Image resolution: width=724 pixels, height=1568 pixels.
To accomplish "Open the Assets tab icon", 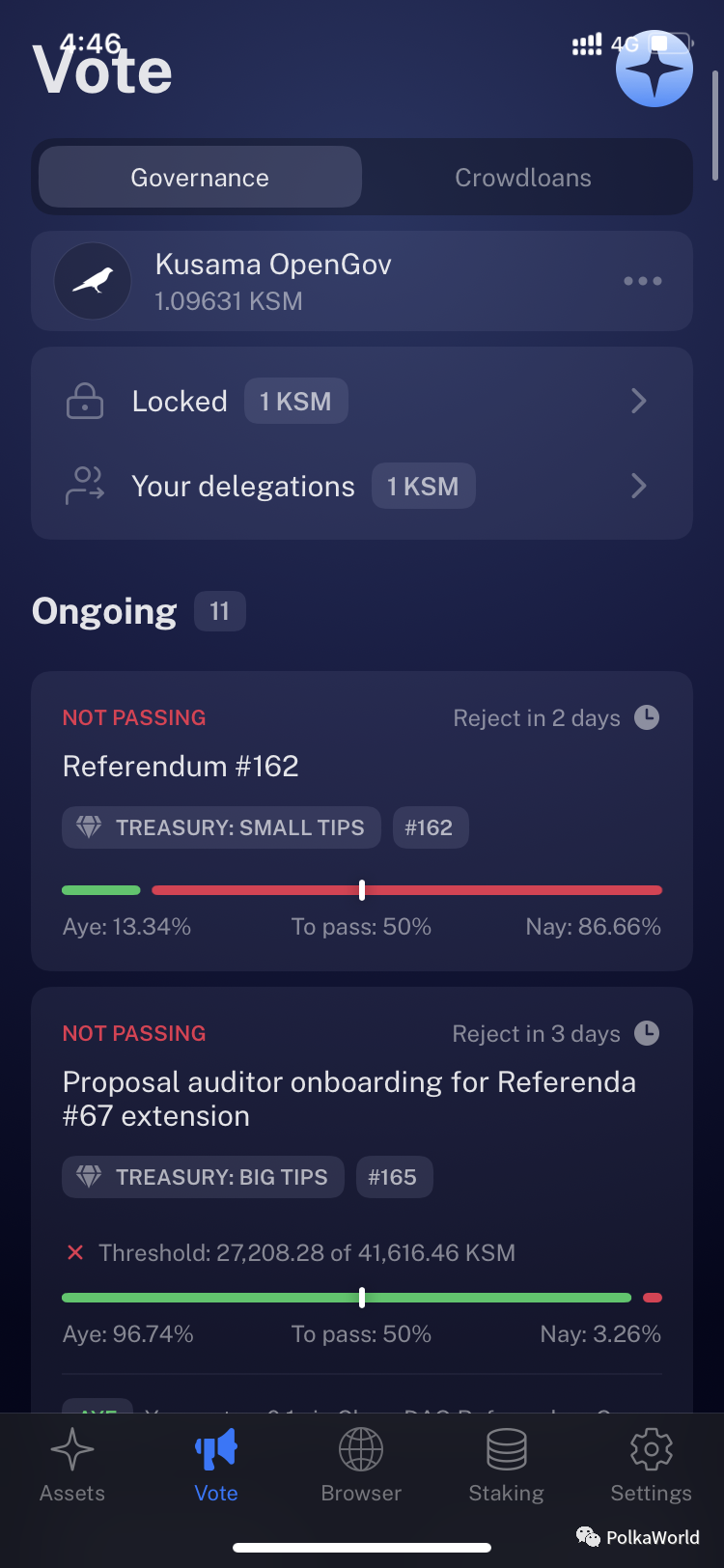I will click(72, 1448).
